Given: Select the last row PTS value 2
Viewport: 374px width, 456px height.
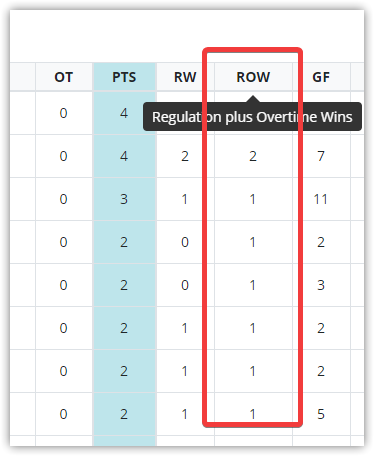Looking at the screenshot, I should (124, 414).
